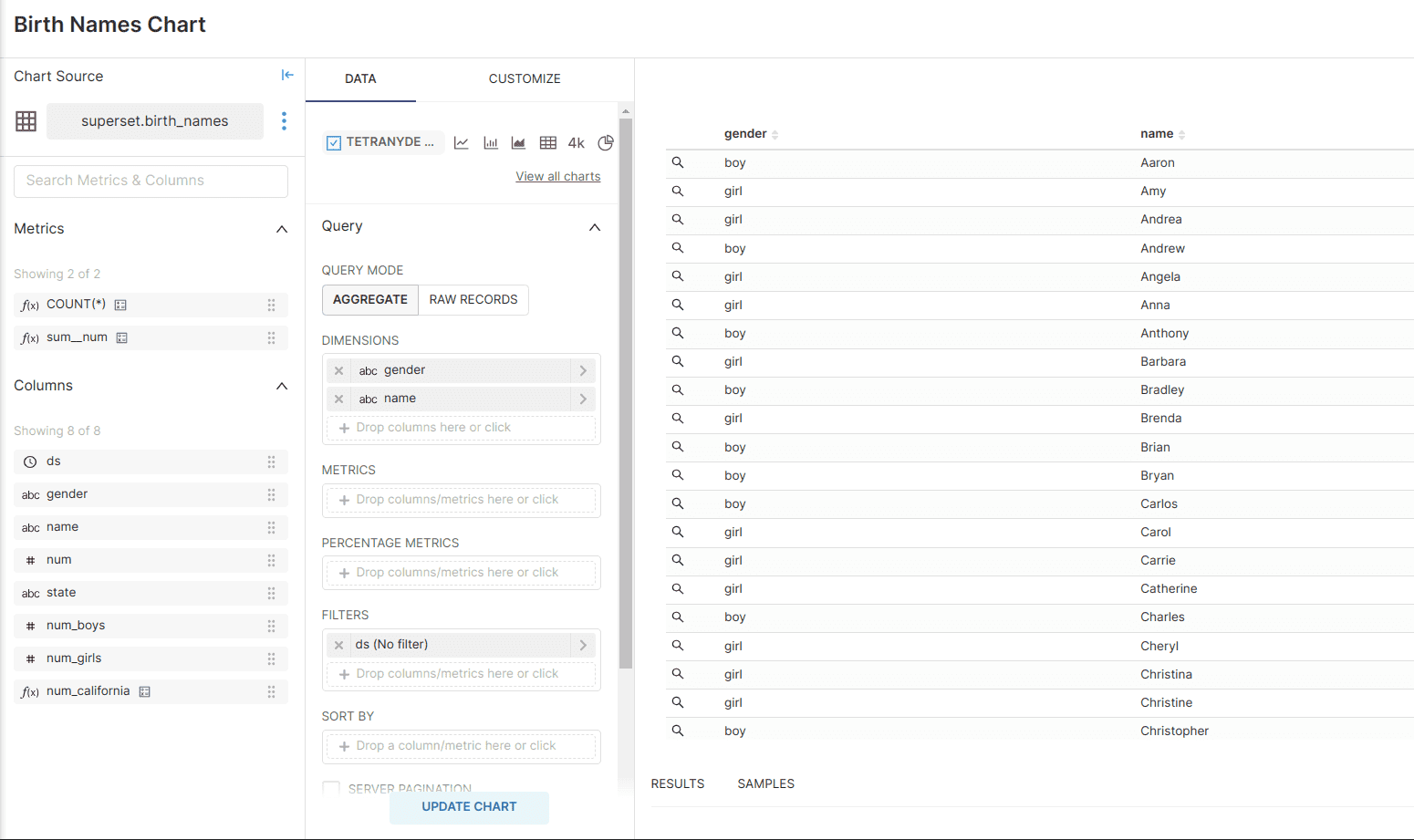Viewport: 1414px width, 840px height.
Task: Click the UPDATE CHART button
Action: pos(469,807)
